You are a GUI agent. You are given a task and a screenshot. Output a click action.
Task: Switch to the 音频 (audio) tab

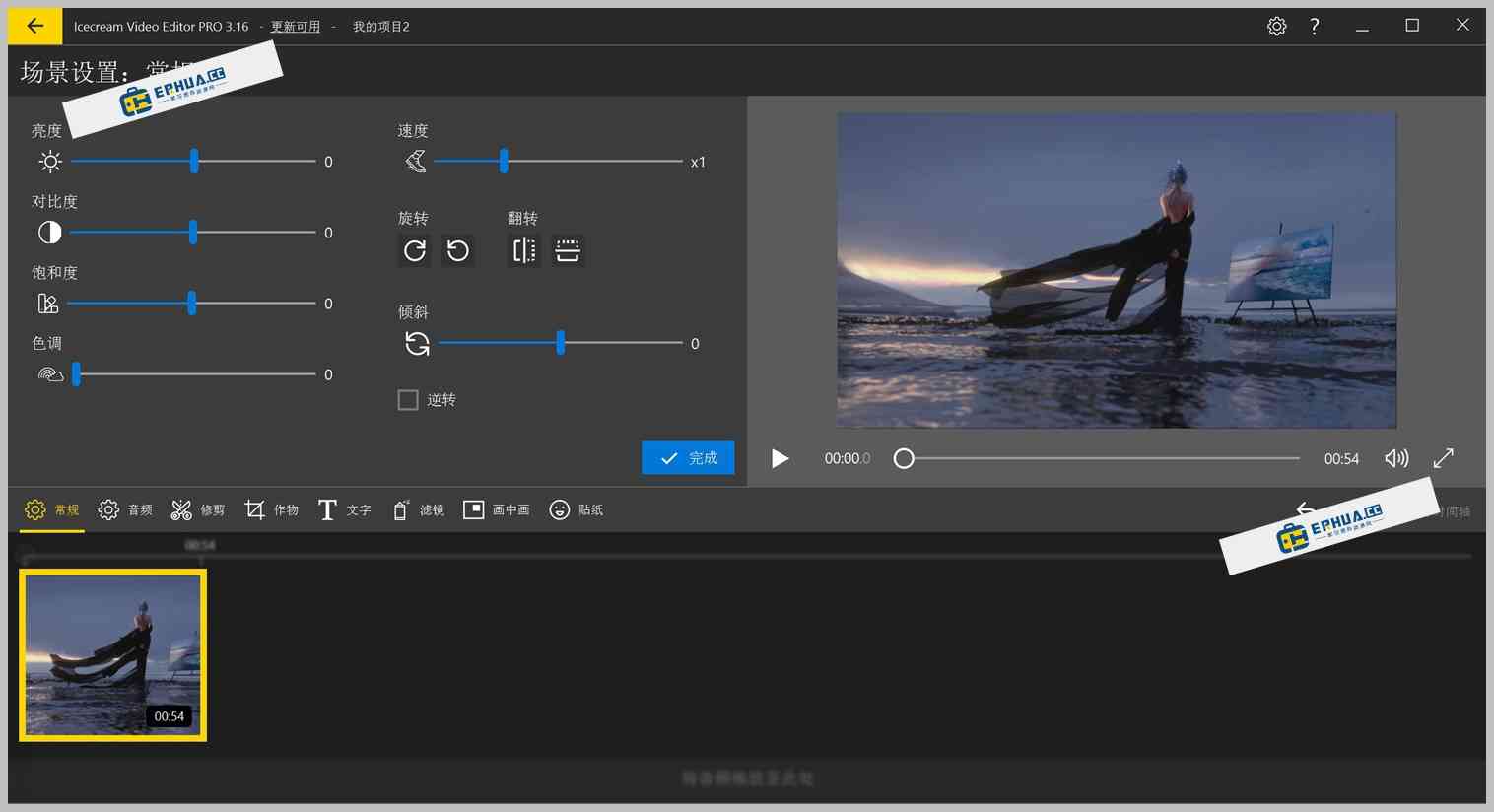click(125, 509)
